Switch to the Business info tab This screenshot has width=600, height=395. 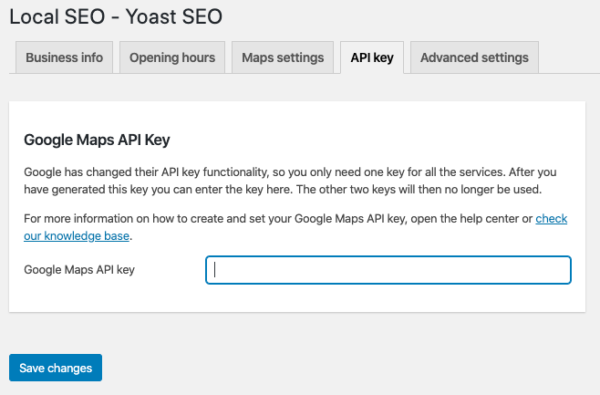tap(64, 57)
